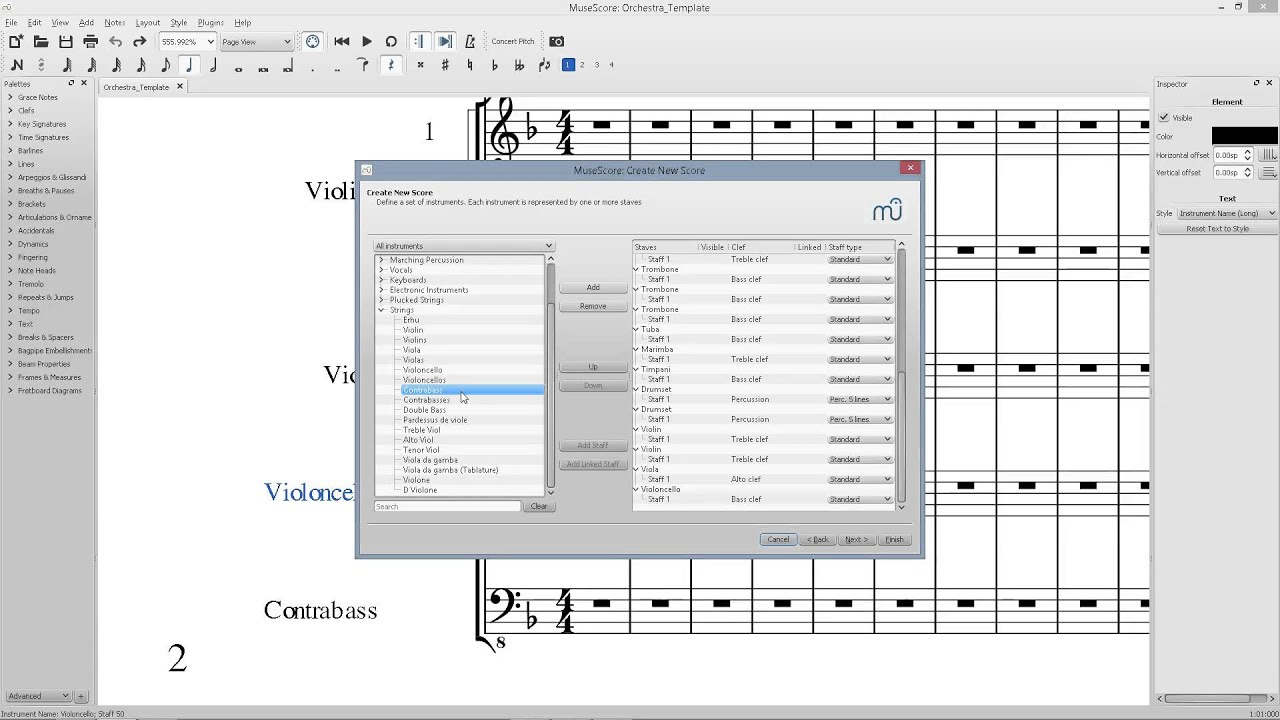The height and width of the screenshot is (720, 1280).
Task: Select Double Bass in instrument list
Action: pyautogui.click(x=424, y=410)
